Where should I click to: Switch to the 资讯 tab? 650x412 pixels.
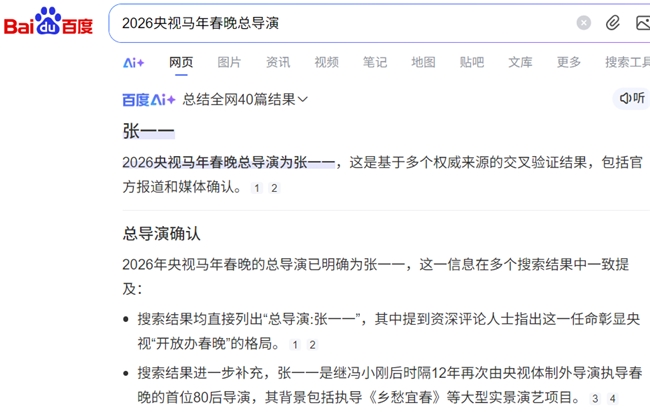tap(278, 62)
